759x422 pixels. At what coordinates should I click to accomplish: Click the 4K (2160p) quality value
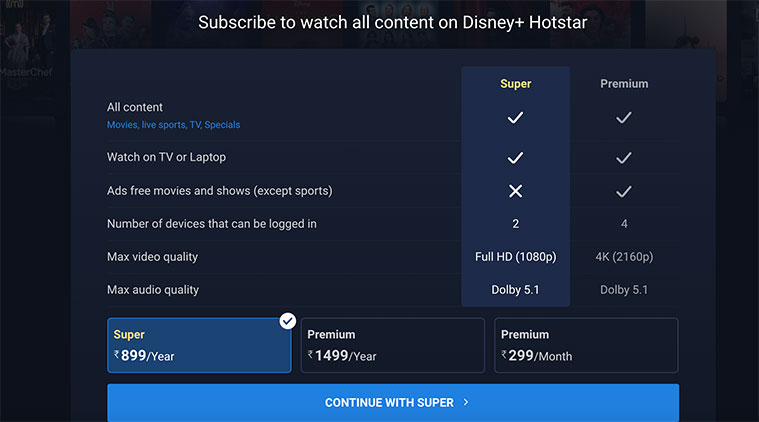point(624,257)
